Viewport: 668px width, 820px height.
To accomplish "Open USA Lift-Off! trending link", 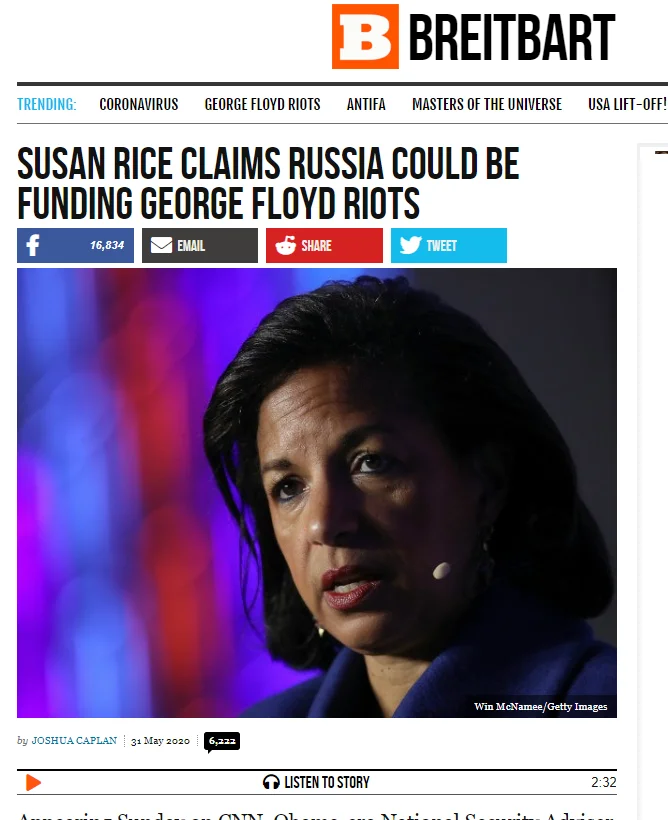I will pos(627,105).
